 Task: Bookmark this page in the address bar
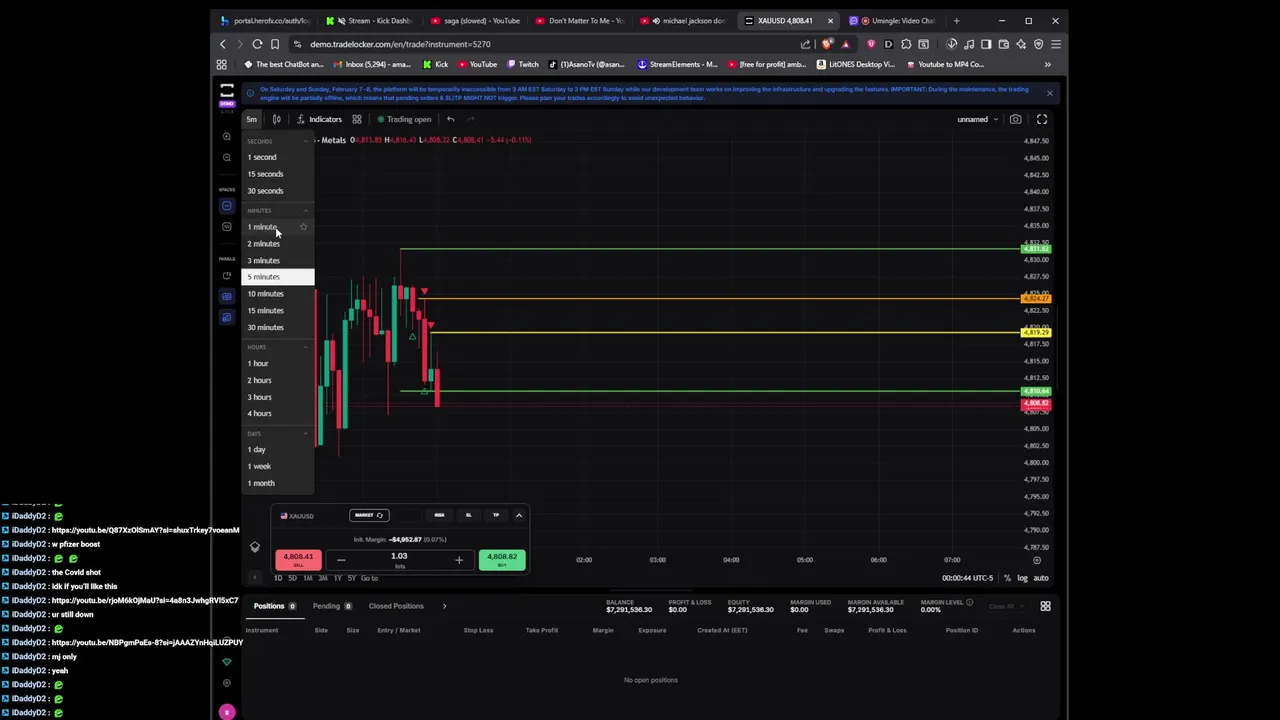[x=275, y=44]
